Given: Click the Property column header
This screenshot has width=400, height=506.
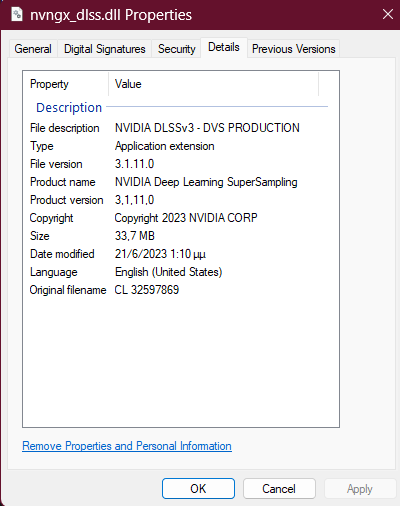Looking at the screenshot, I should coord(66,84).
